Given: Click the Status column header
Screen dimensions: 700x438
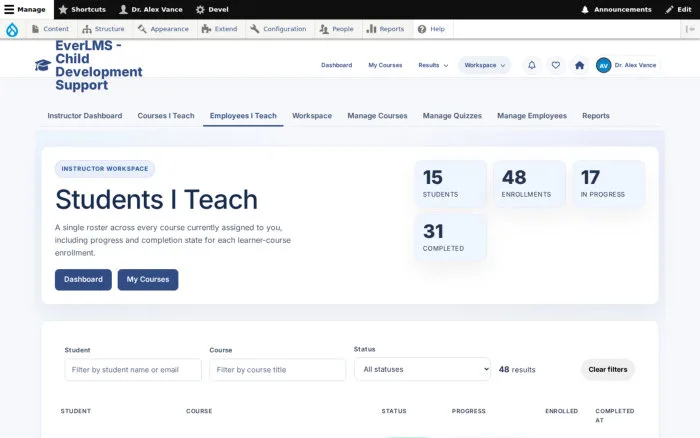Looking at the screenshot, I should click(x=394, y=411).
